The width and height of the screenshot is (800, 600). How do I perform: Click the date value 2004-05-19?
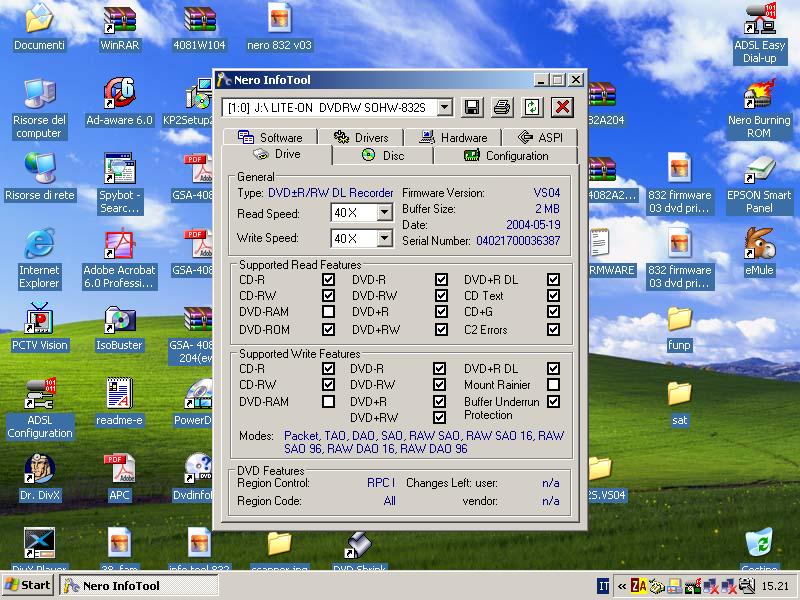click(x=533, y=224)
